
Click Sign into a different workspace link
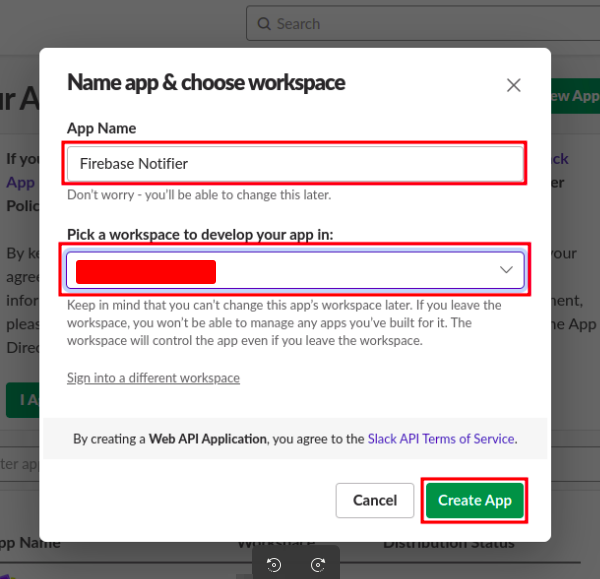pos(153,378)
